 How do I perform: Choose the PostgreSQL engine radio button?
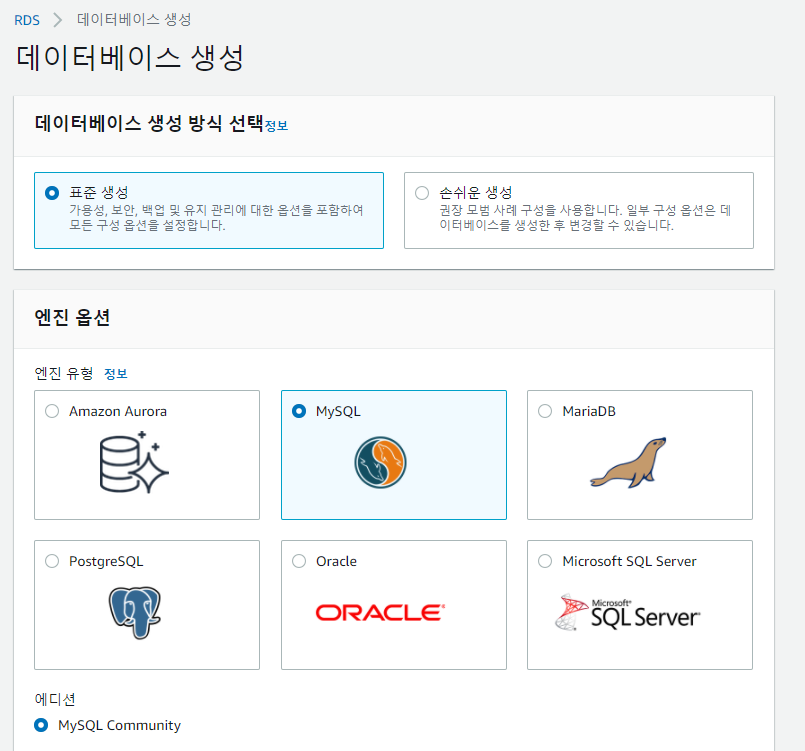click(52, 561)
